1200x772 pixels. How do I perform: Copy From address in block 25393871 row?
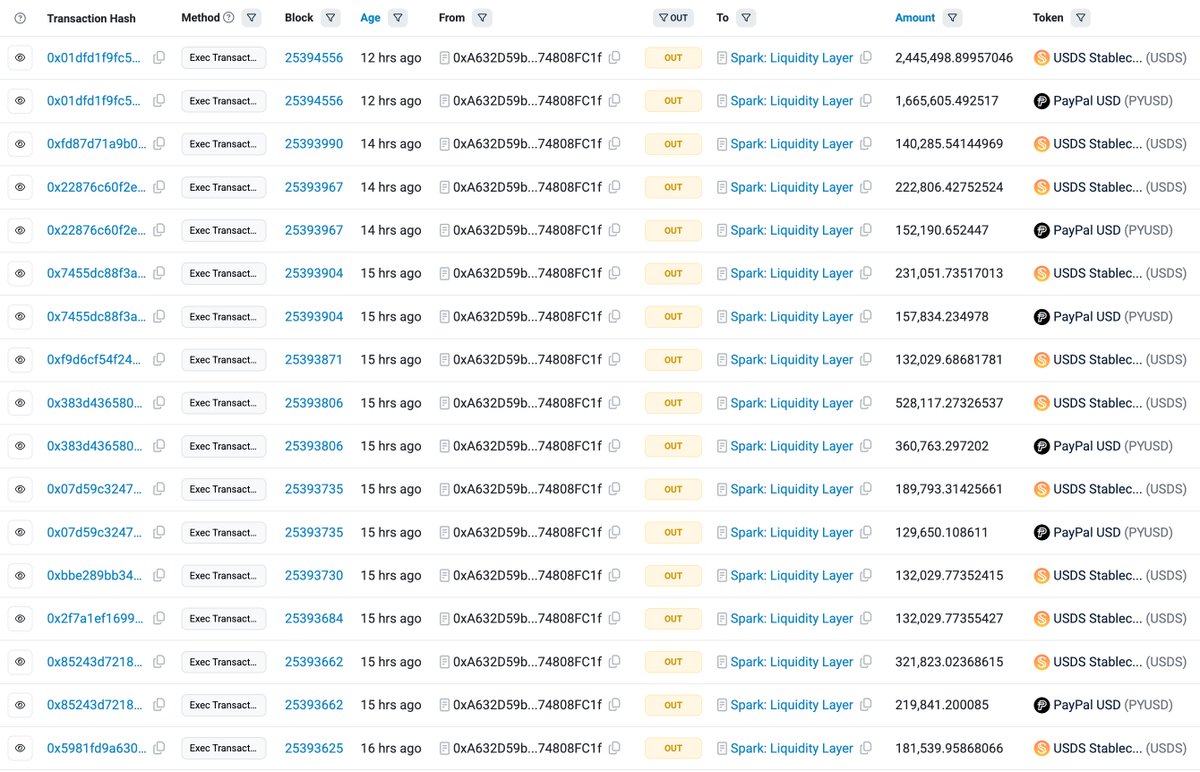pos(615,360)
